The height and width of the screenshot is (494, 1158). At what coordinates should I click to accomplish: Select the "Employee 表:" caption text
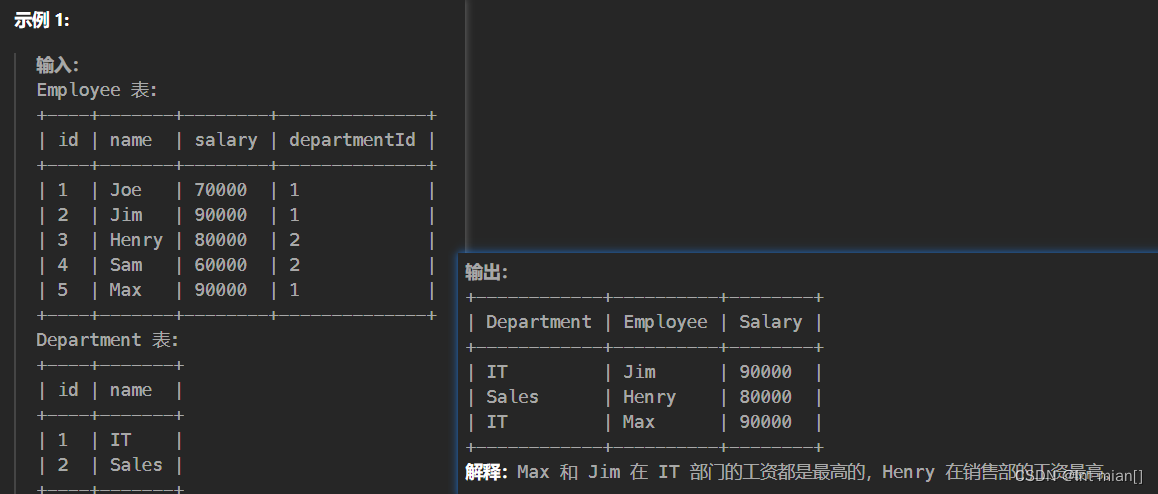pos(97,90)
